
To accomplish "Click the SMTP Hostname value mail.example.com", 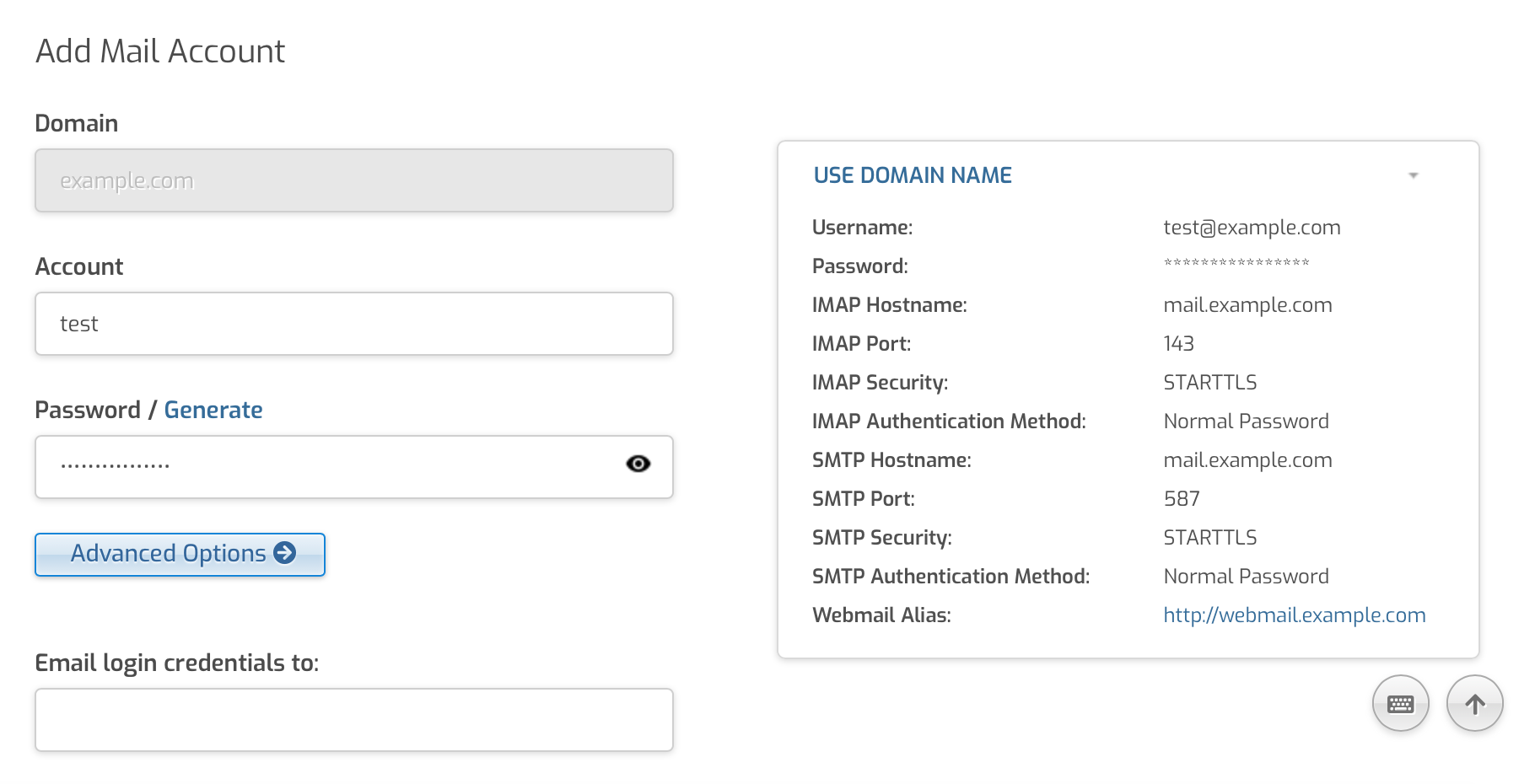I will (x=1247, y=460).
